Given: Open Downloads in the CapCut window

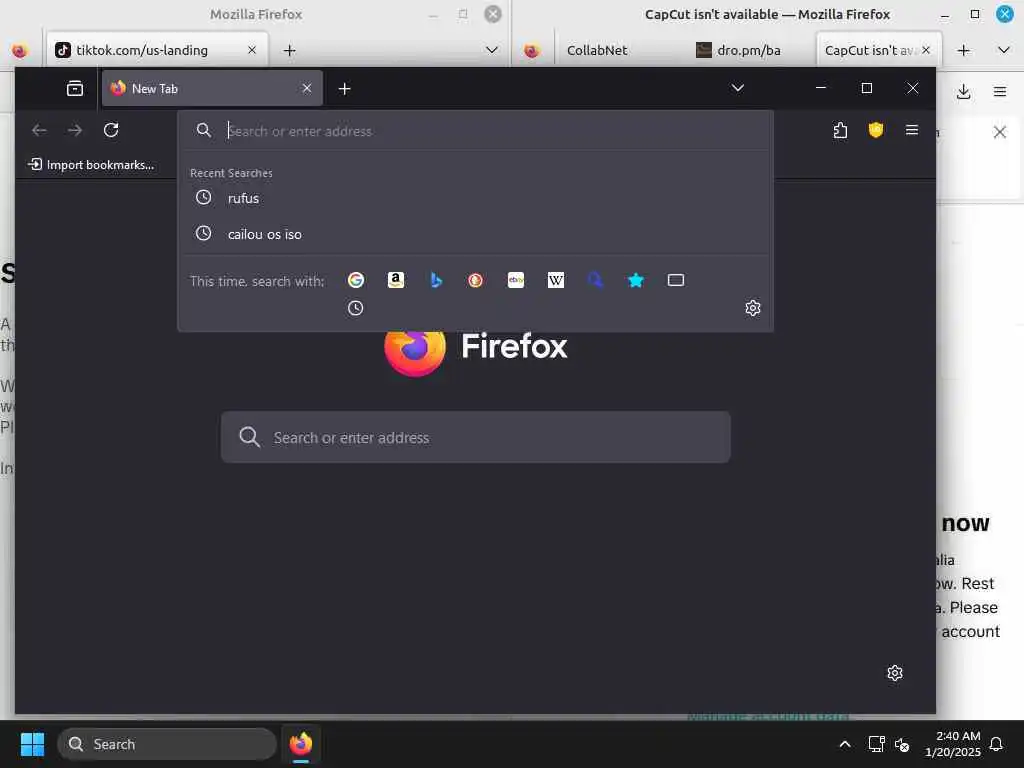Looking at the screenshot, I should [963, 91].
